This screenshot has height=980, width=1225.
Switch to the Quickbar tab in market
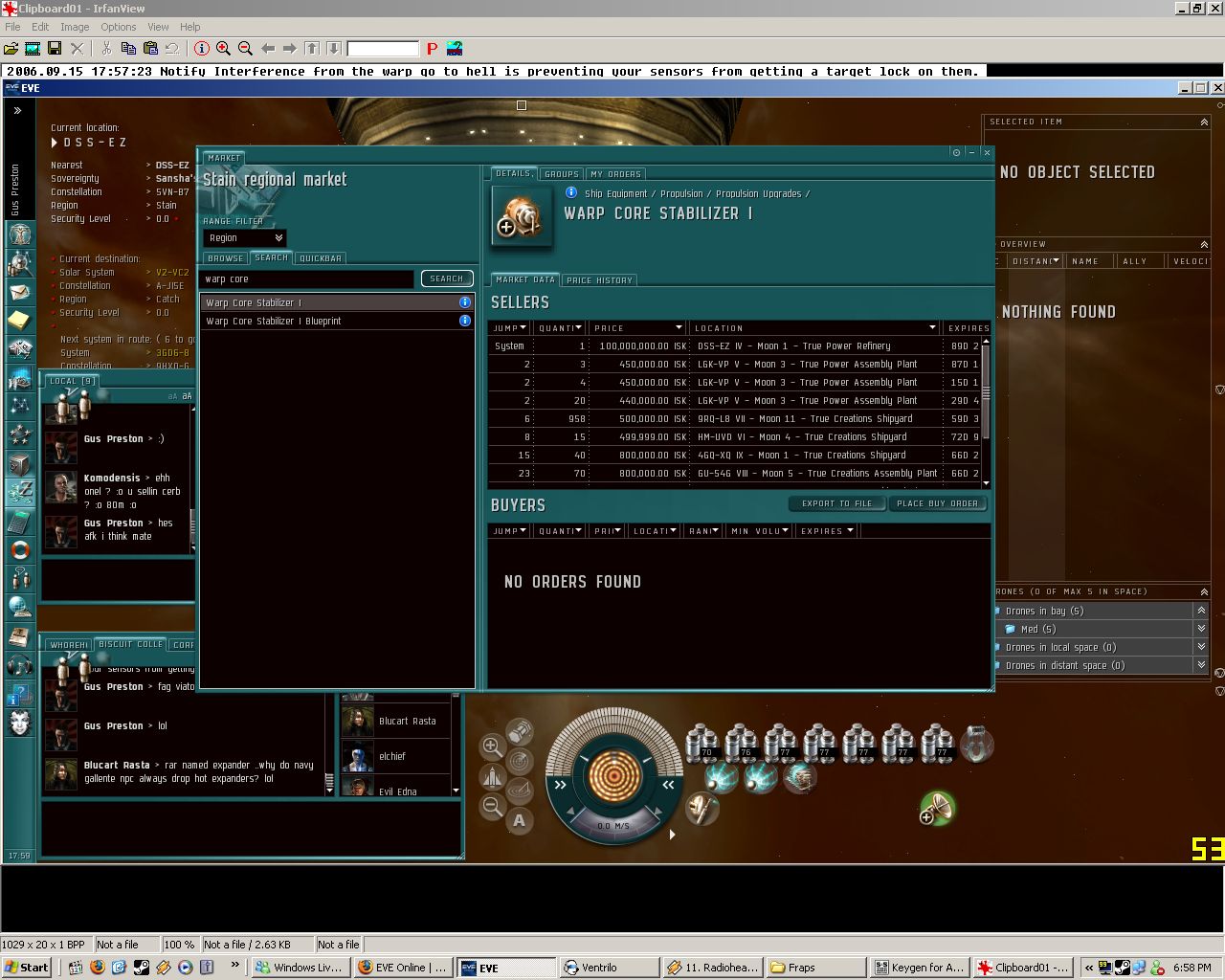click(321, 258)
